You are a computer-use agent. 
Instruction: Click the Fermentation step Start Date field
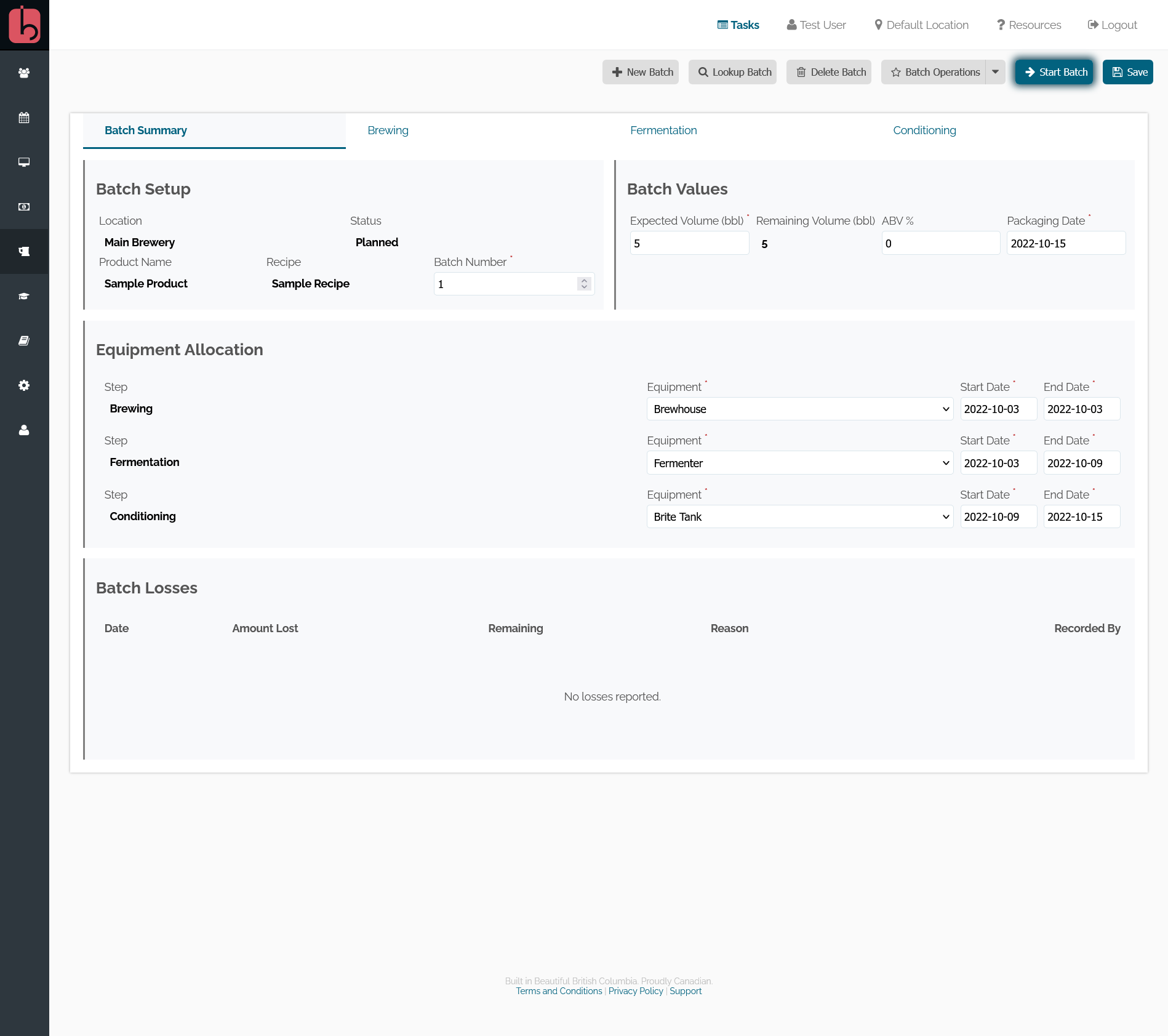[x=998, y=463]
